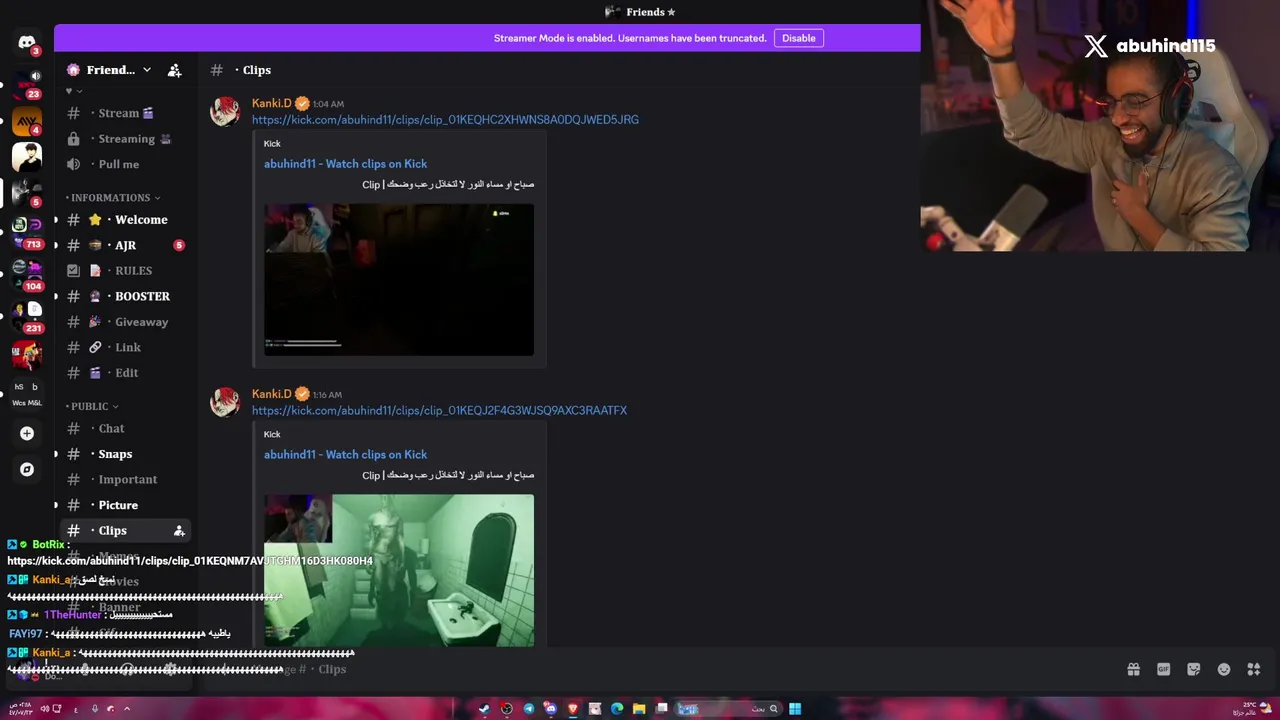Click the Add a Server plus icon

point(27,433)
